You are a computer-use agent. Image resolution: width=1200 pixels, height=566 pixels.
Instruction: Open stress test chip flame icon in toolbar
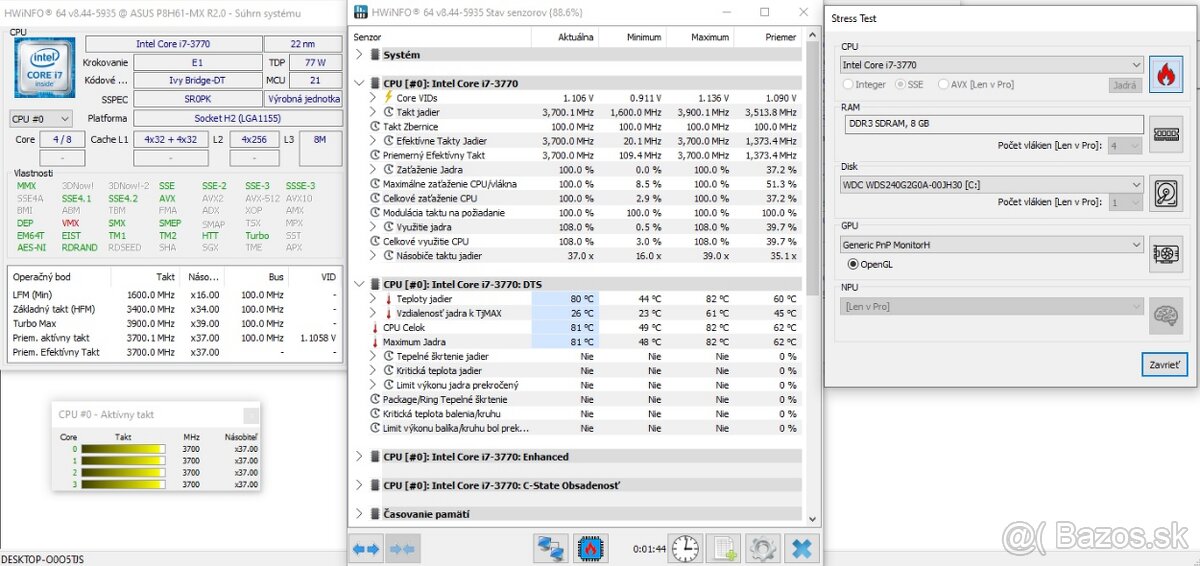click(x=592, y=548)
